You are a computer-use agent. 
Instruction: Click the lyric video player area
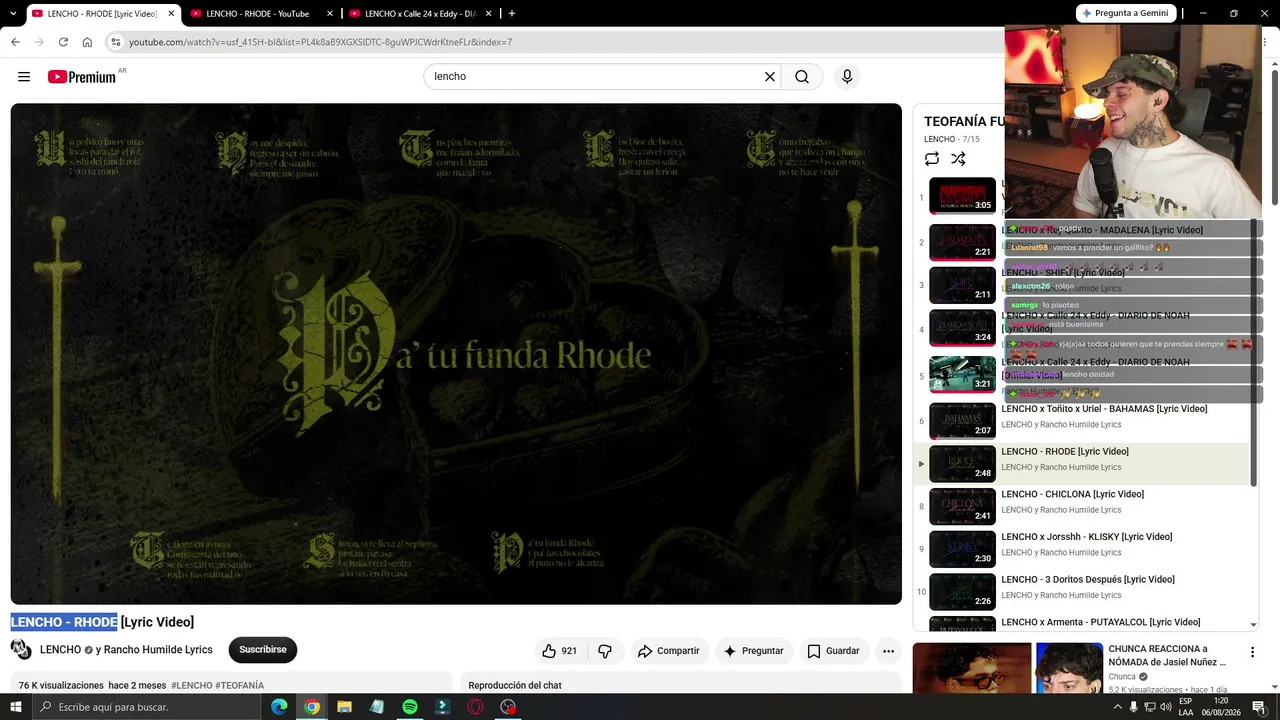[x=456, y=354]
